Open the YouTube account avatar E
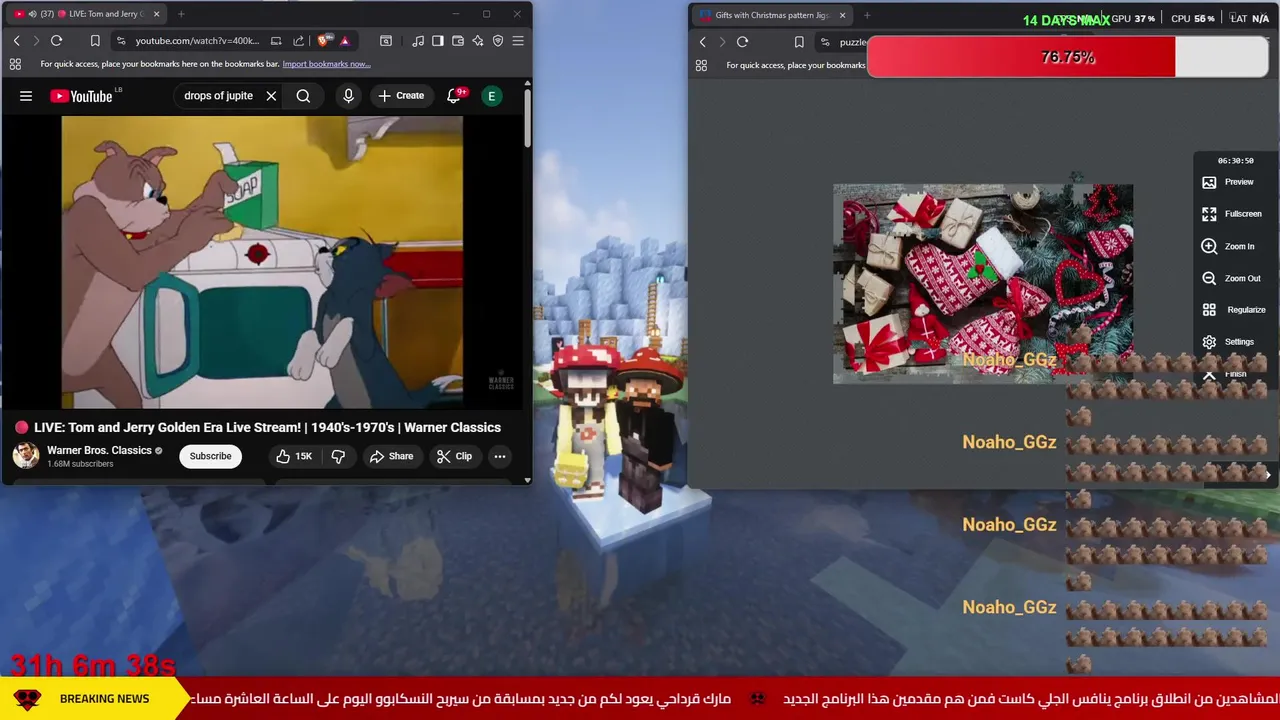The width and height of the screenshot is (1280, 720). [491, 96]
